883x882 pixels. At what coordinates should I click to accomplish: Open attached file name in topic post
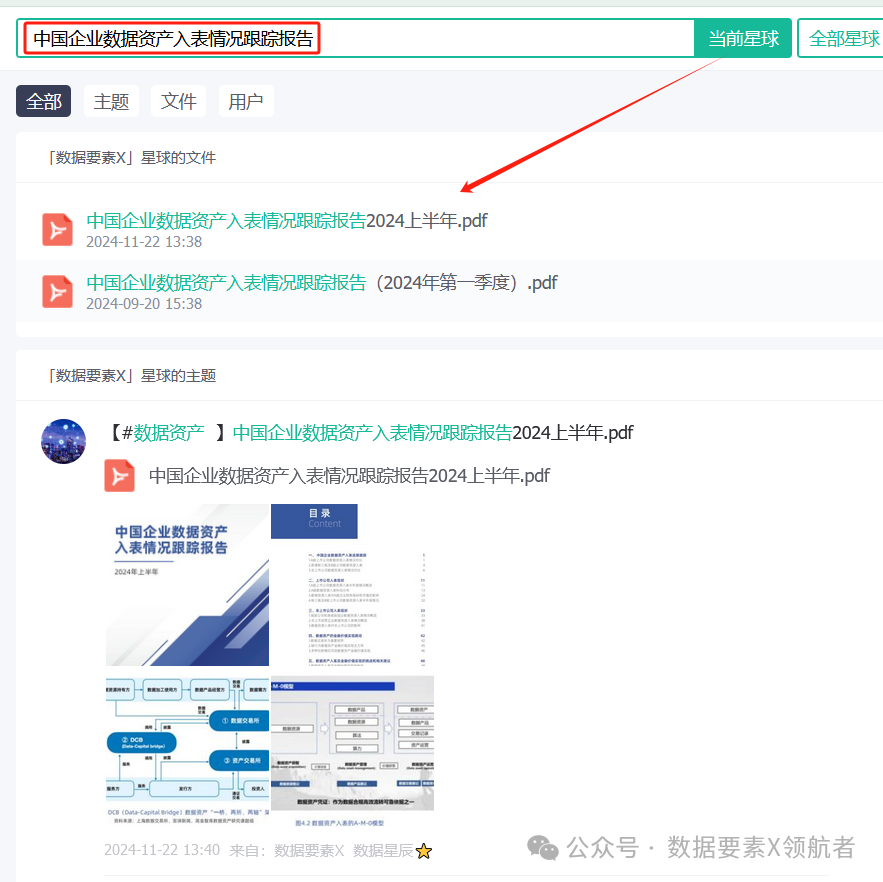tap(349, 476)
